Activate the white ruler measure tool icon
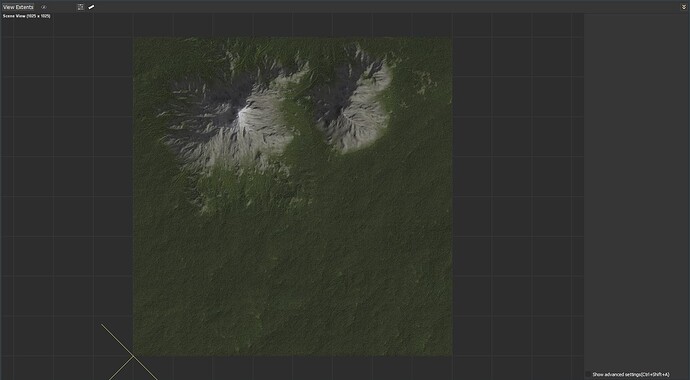 91,7
